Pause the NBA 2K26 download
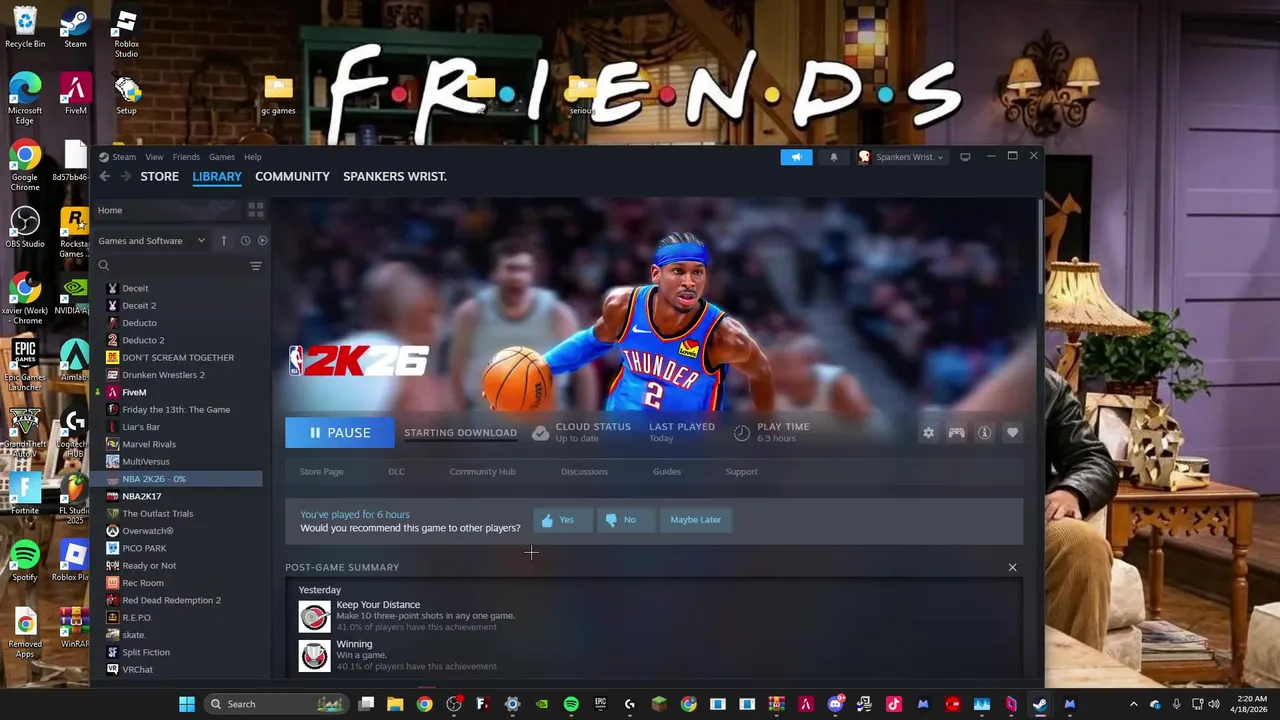 click(x=340, y=433)
